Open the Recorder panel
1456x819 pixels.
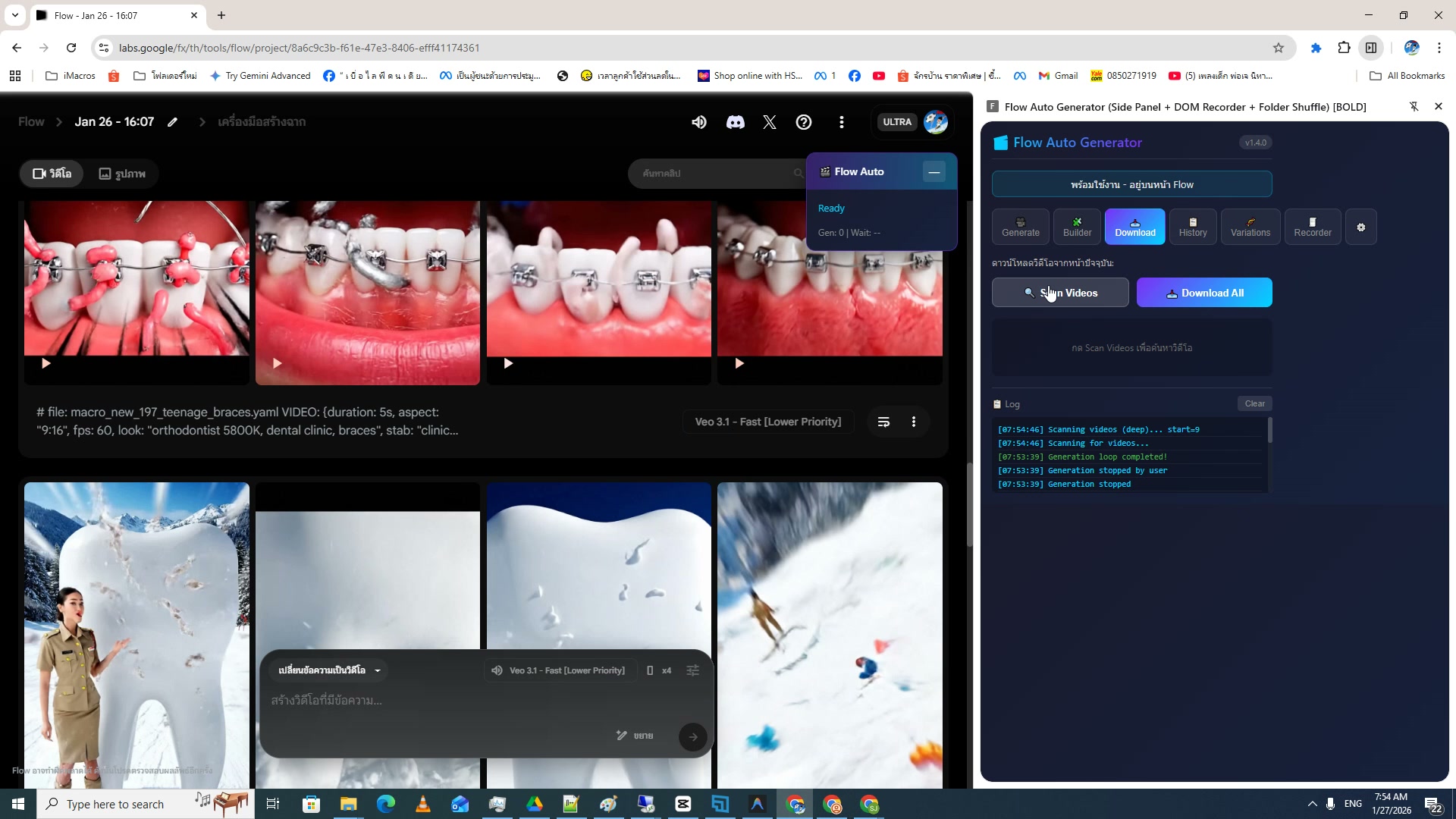[x=1312, y=226]
